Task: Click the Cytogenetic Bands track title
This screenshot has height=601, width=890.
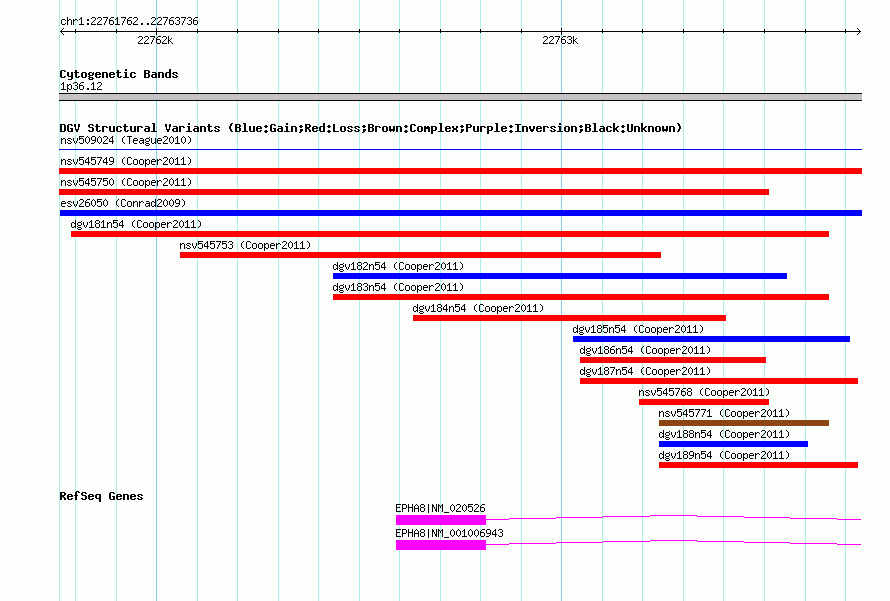Action: (x=119, y=74)
